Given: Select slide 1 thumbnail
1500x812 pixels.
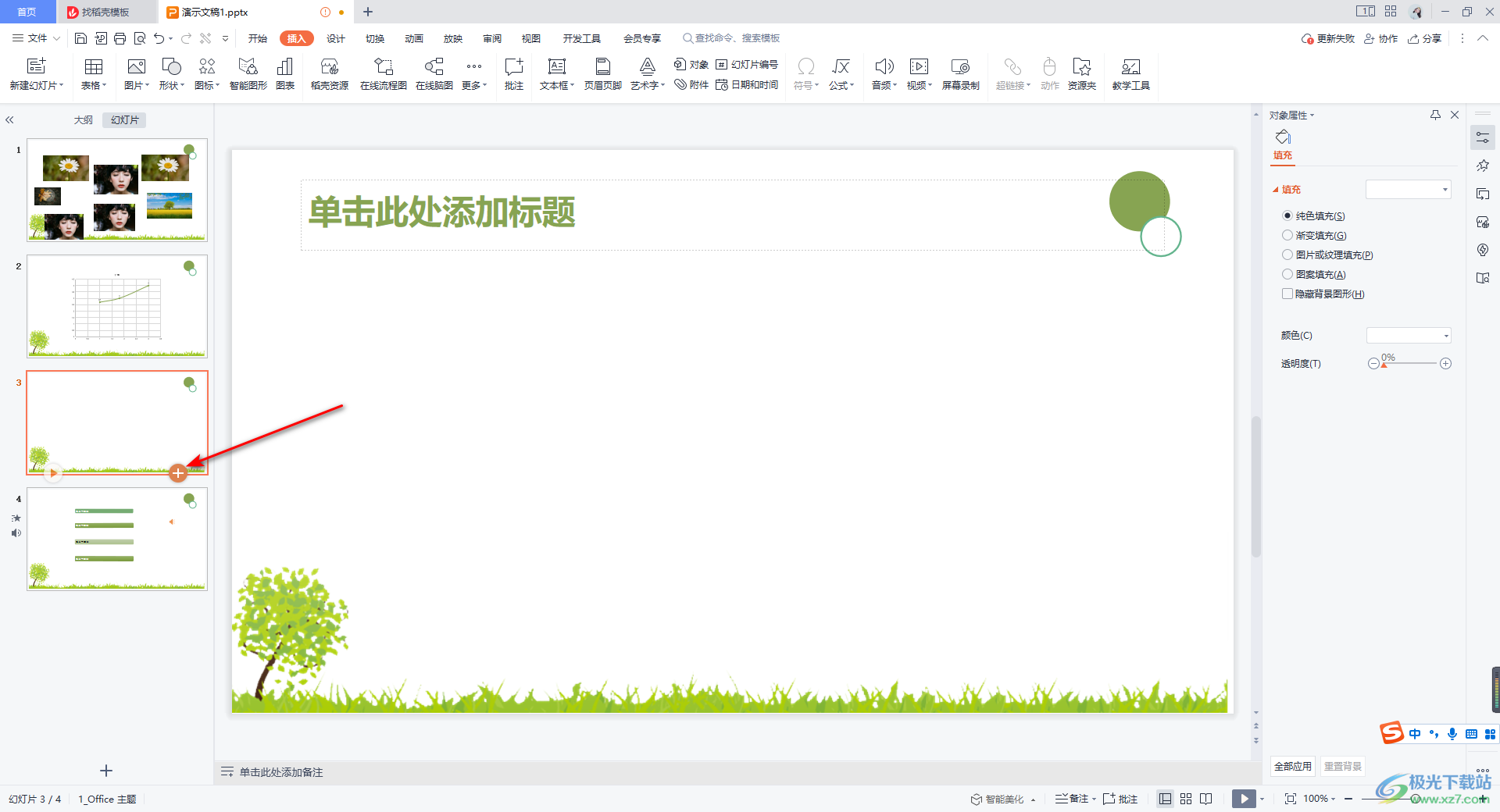Looking at the screenshot, I should pos(117,190).
